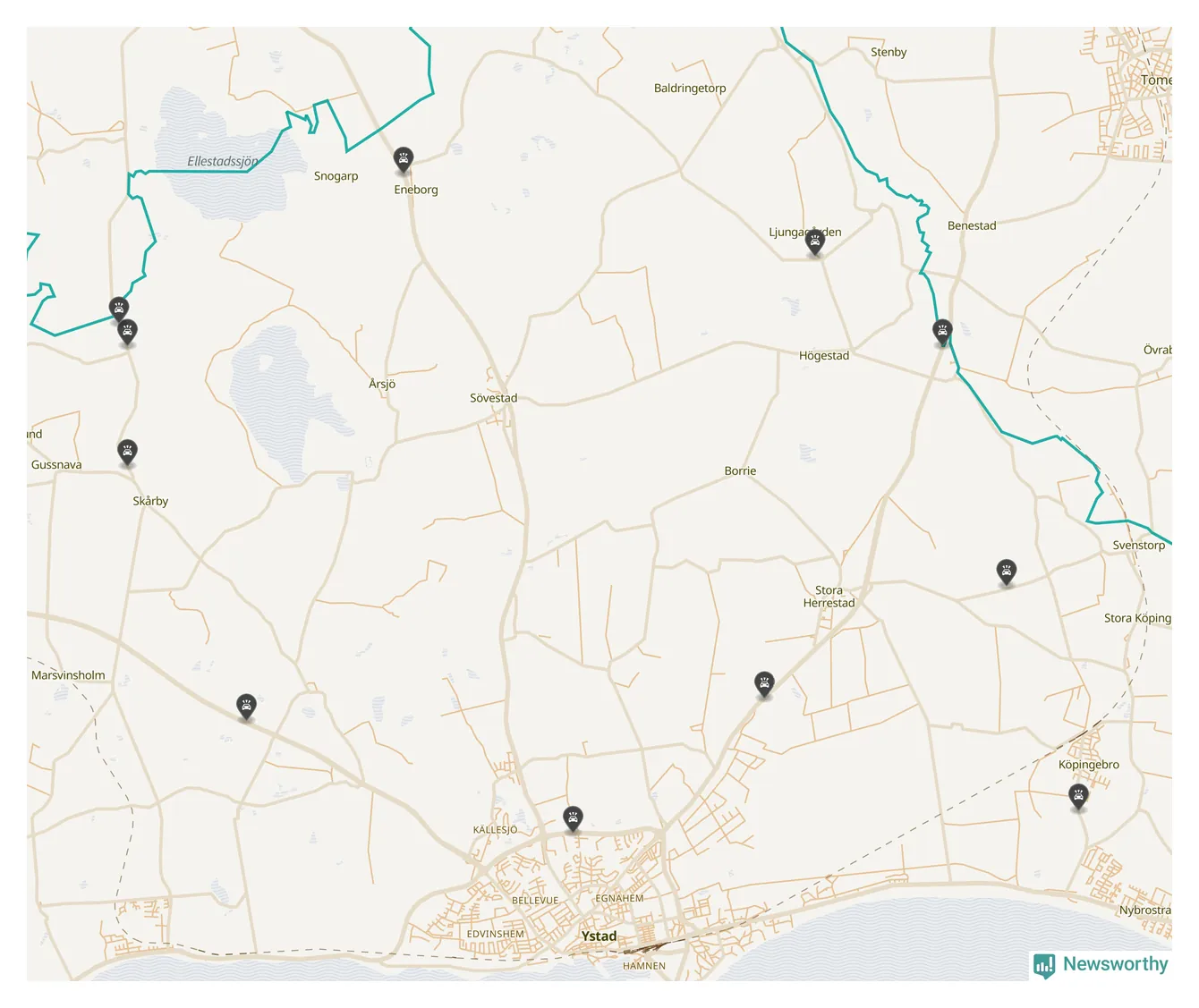
Task: Click the Ellestadssjön lake label
Action: click(x=222, y=161)
